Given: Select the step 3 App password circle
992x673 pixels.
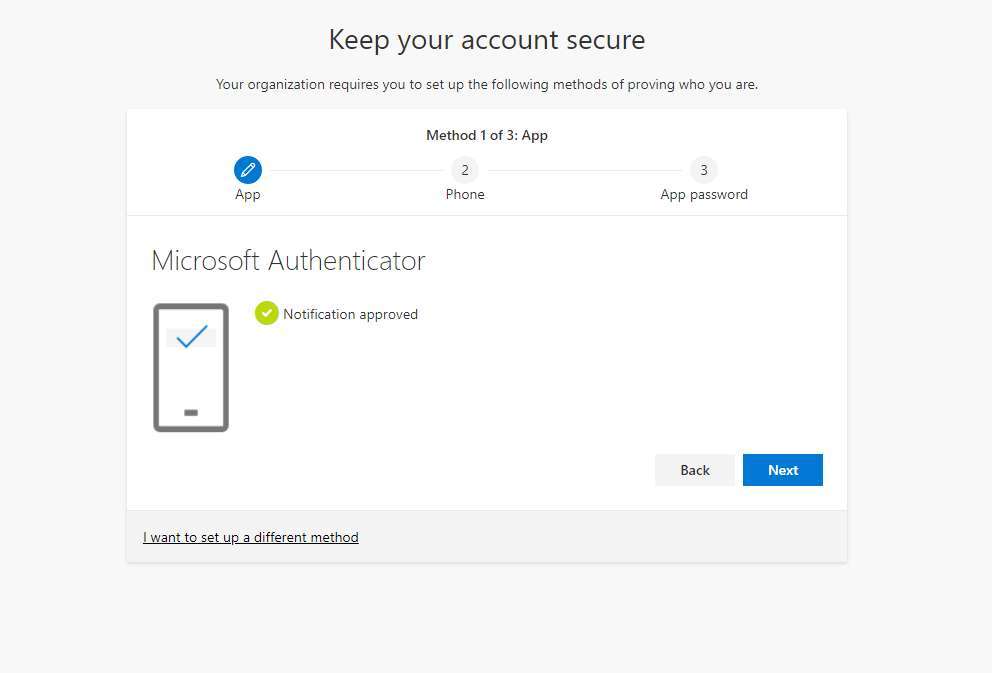Looking at the screenshot, I should 704,170.
